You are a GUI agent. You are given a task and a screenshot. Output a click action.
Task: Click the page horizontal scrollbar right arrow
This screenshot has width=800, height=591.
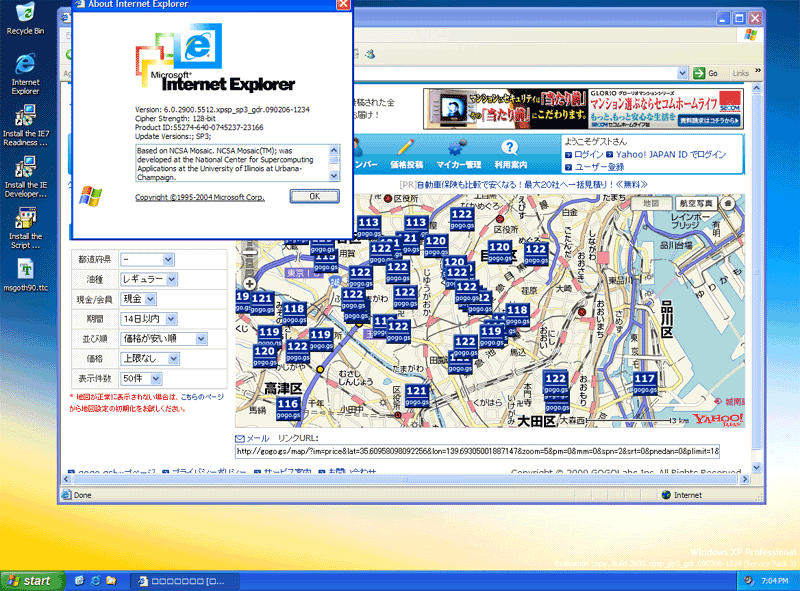pos(745,480)
